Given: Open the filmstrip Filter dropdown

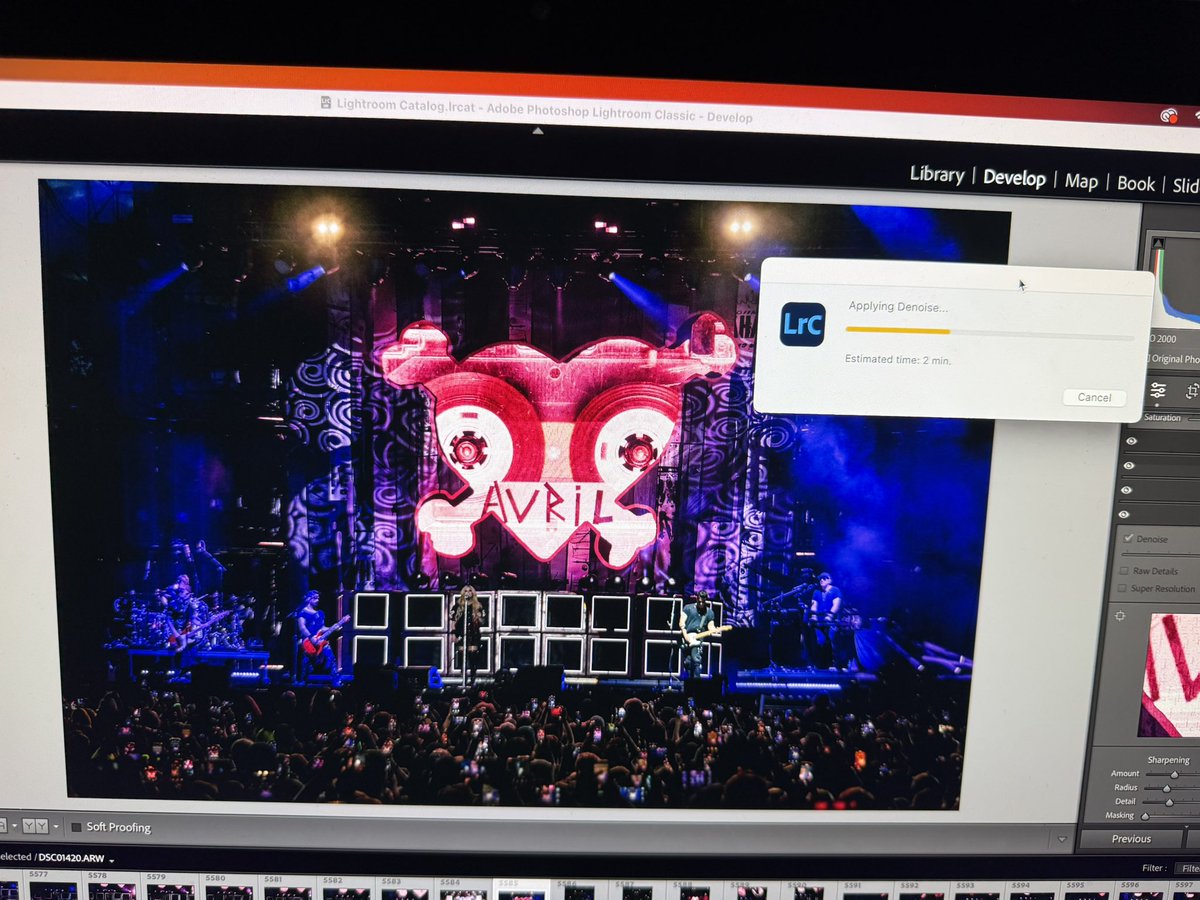Looking at the screenshot, I should pos(1189,869).
